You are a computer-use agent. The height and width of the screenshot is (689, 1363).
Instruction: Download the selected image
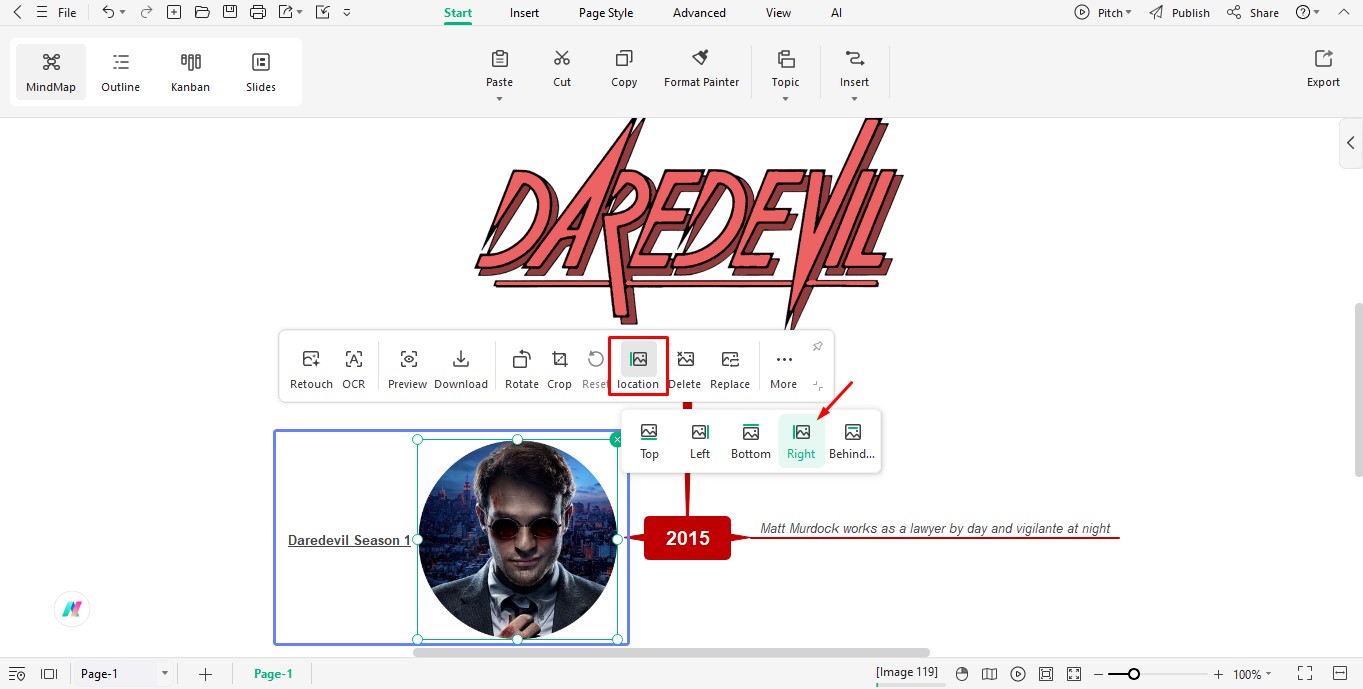461,368
